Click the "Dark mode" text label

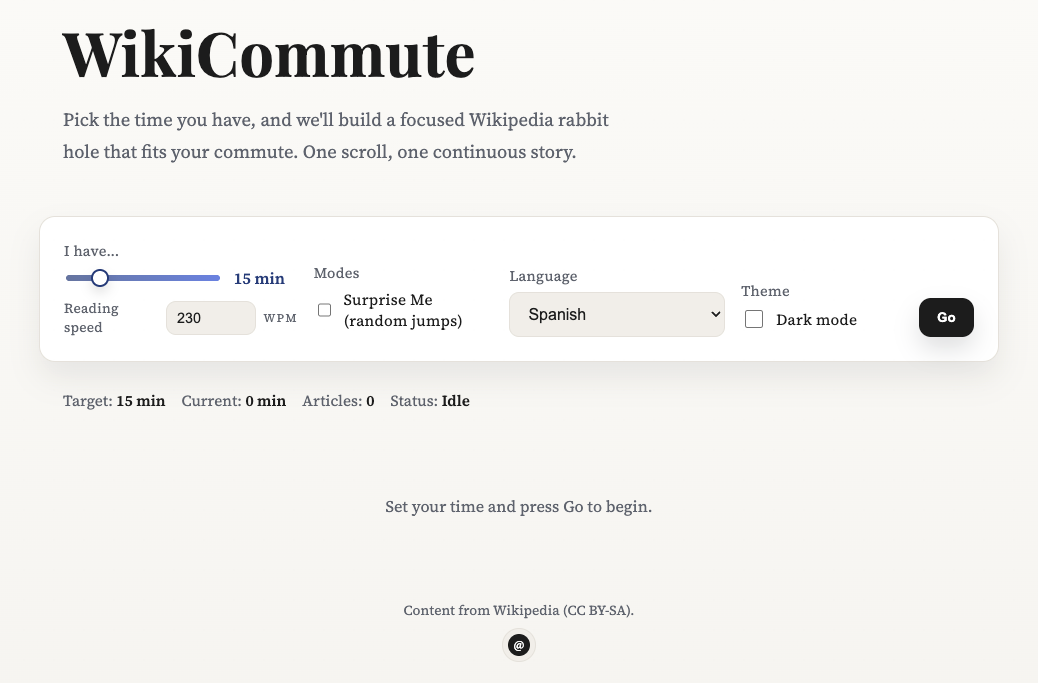(x=816, y=320)
